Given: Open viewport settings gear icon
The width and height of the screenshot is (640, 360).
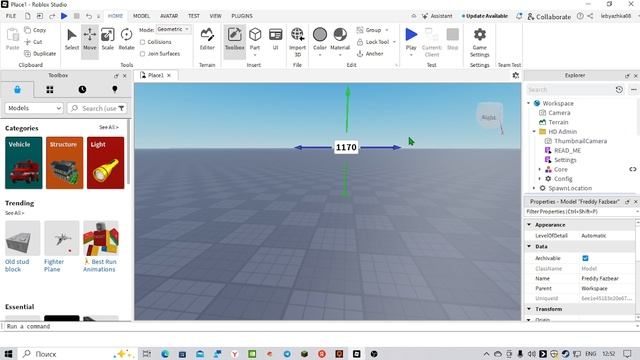Looking at the screenshot, I should [516, 75].
